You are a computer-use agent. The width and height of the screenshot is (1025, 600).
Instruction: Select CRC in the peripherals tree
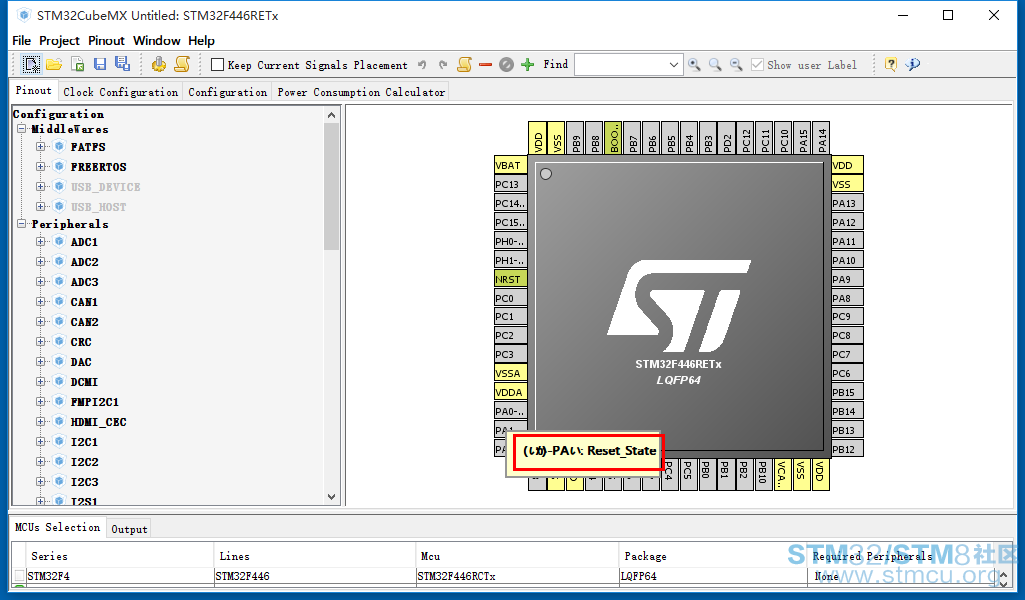coord(81,342)
